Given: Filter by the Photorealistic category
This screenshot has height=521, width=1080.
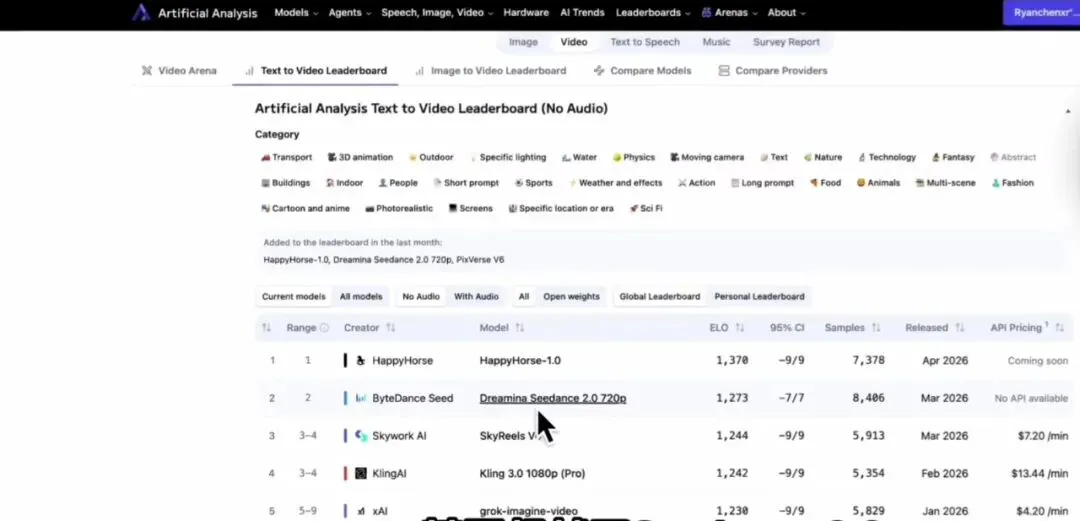Looking at the screenshot, I should [x=399, y=208].
